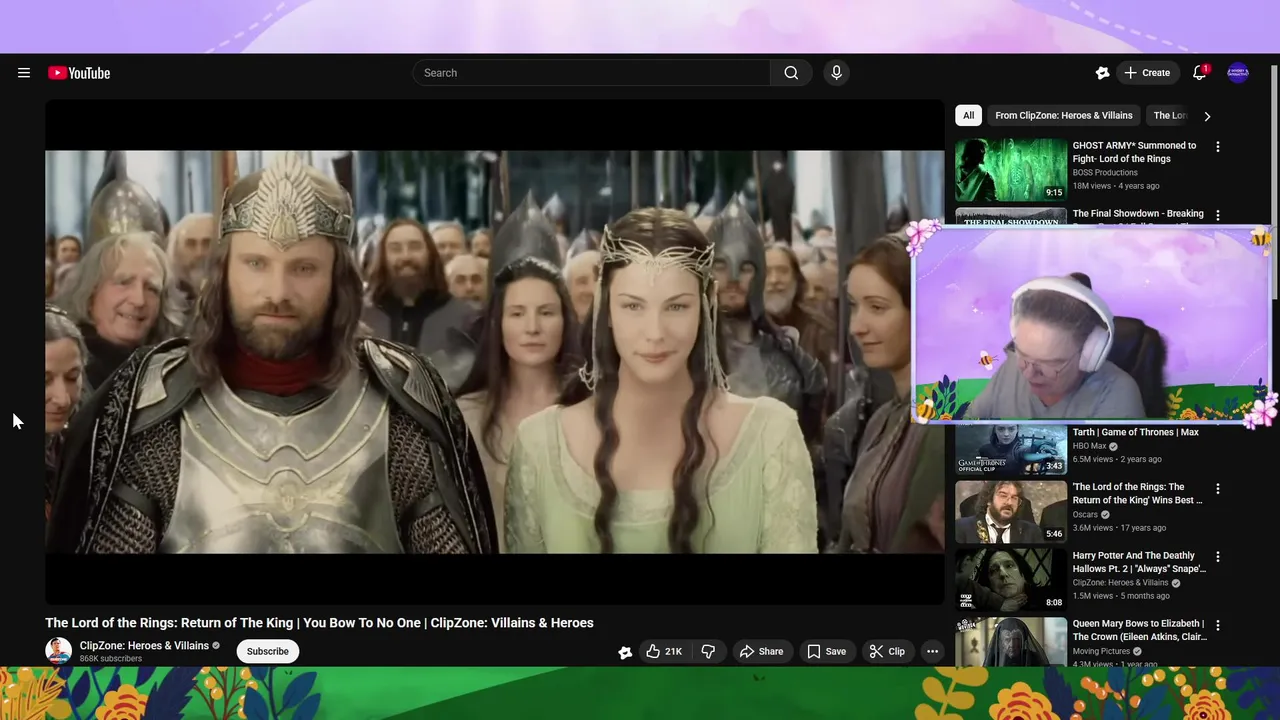
Task: Like the video with thumbs up
Action: point(663,651)
